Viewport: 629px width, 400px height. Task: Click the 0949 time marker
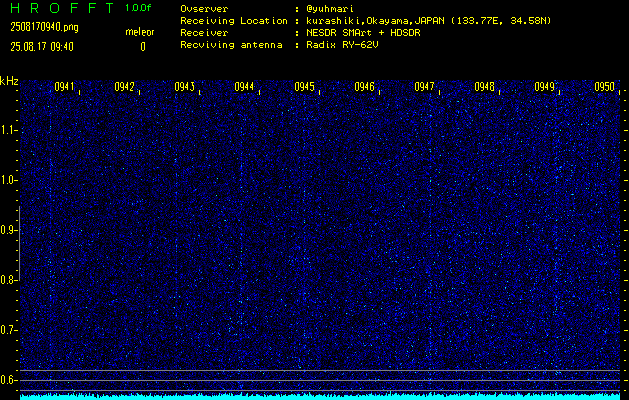(544, 87)
